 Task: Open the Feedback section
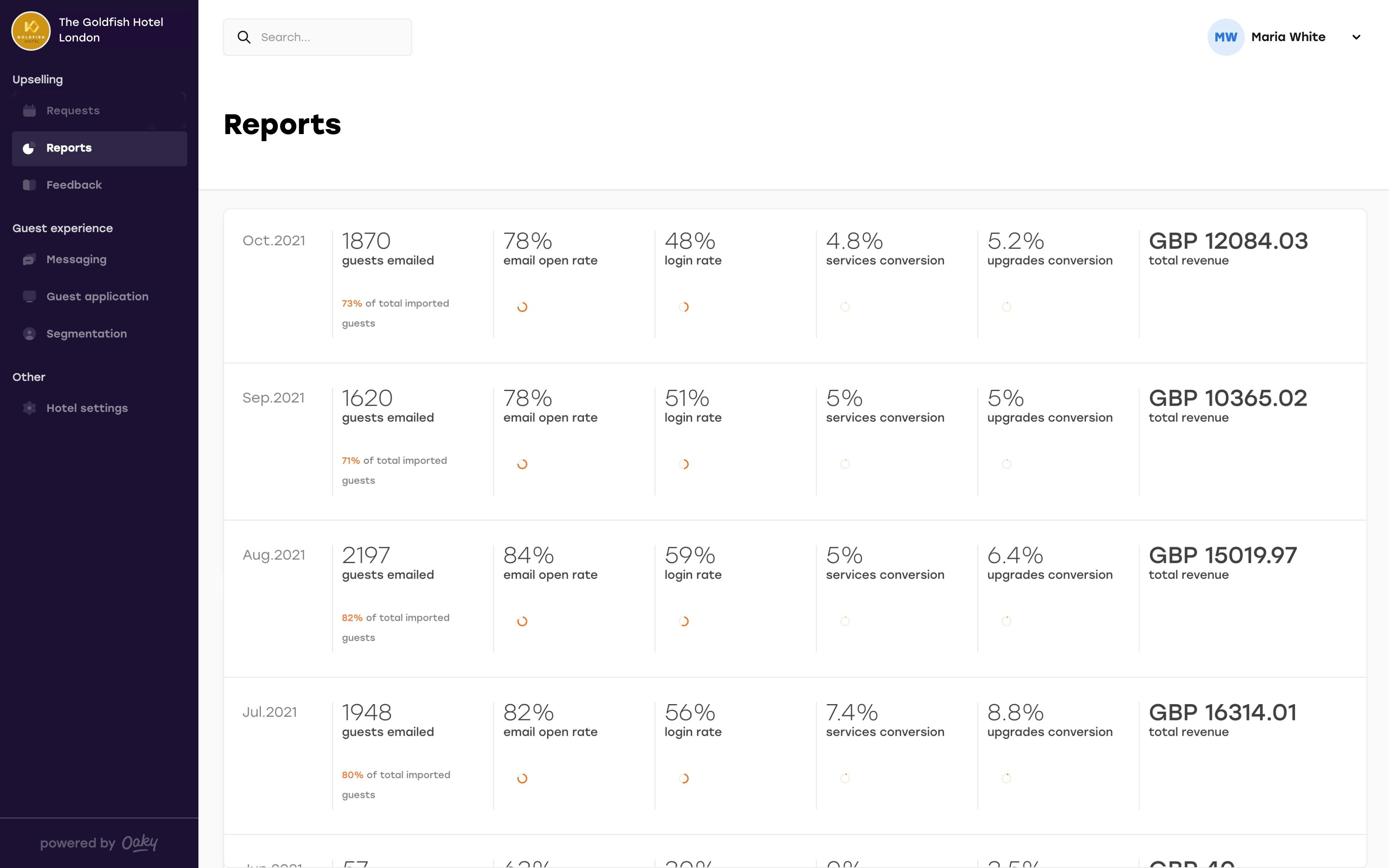pos(74,184)
